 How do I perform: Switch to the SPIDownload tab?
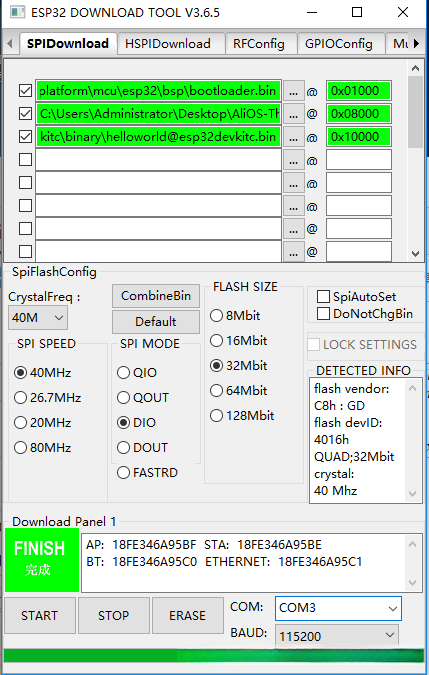click(x=68, y=44)
